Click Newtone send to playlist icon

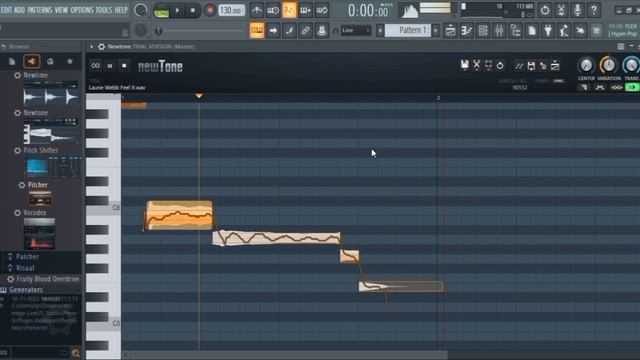555,65
